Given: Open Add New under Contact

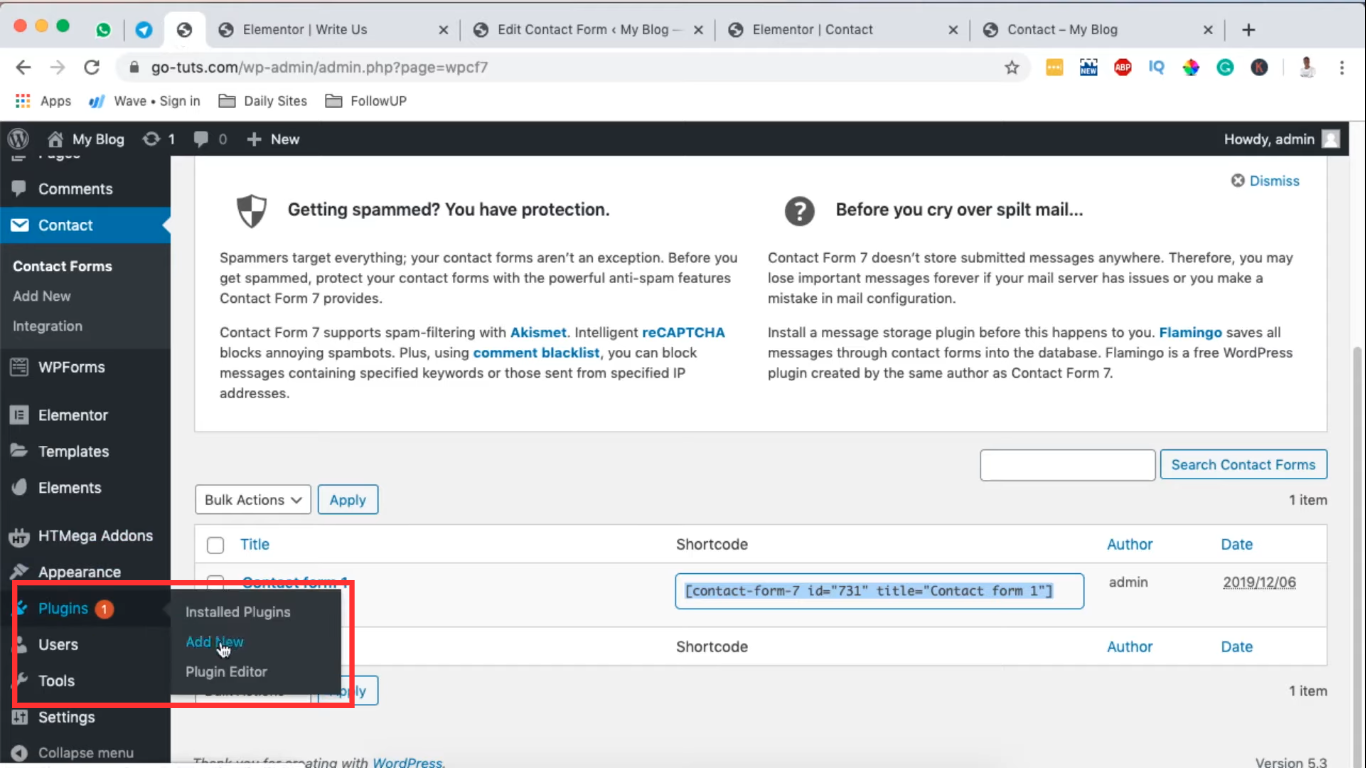Looking at the screenshot, I should [42, 296].
